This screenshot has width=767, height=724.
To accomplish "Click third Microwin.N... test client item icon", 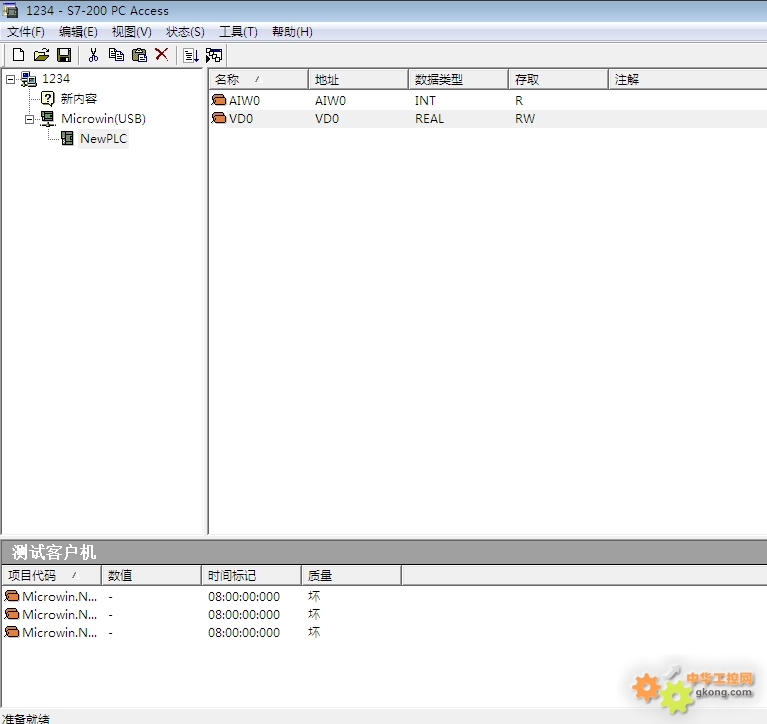I will click(12, 632).
